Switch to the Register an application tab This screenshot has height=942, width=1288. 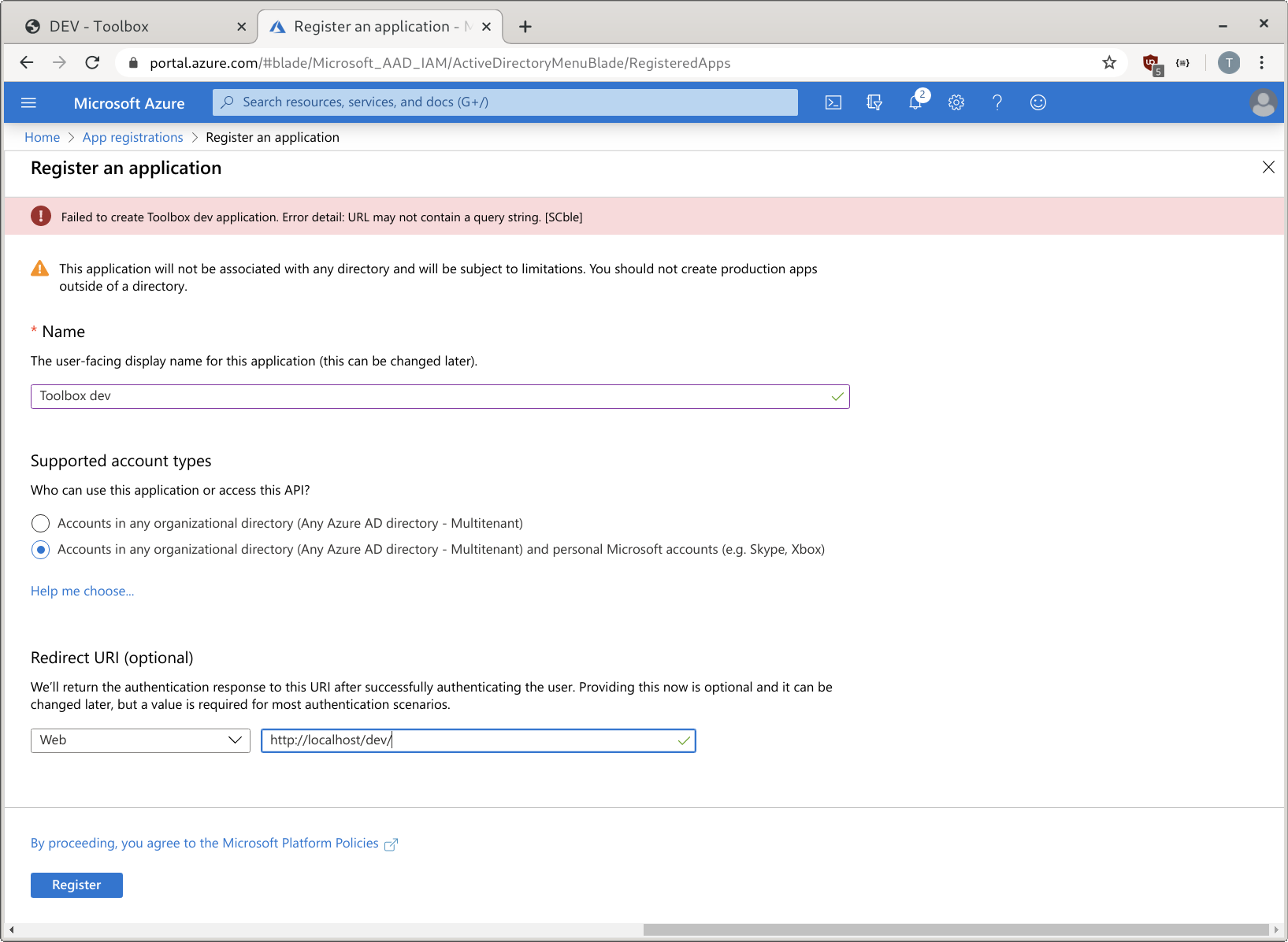(380, 27)
